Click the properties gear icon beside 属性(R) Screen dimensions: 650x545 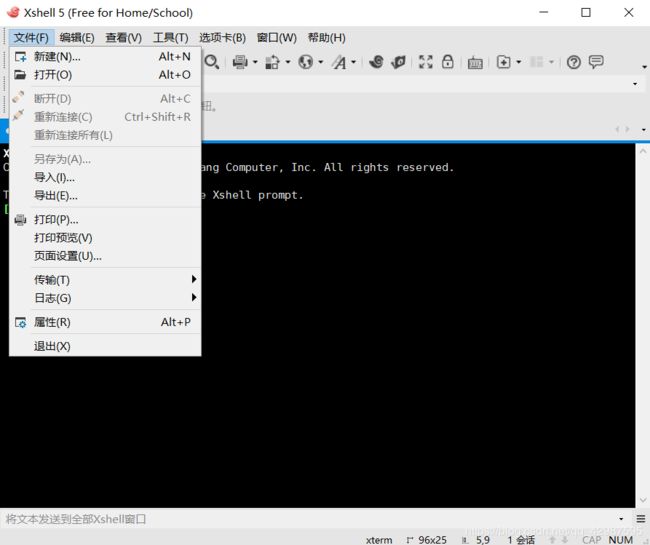click(x=20, y=322)
